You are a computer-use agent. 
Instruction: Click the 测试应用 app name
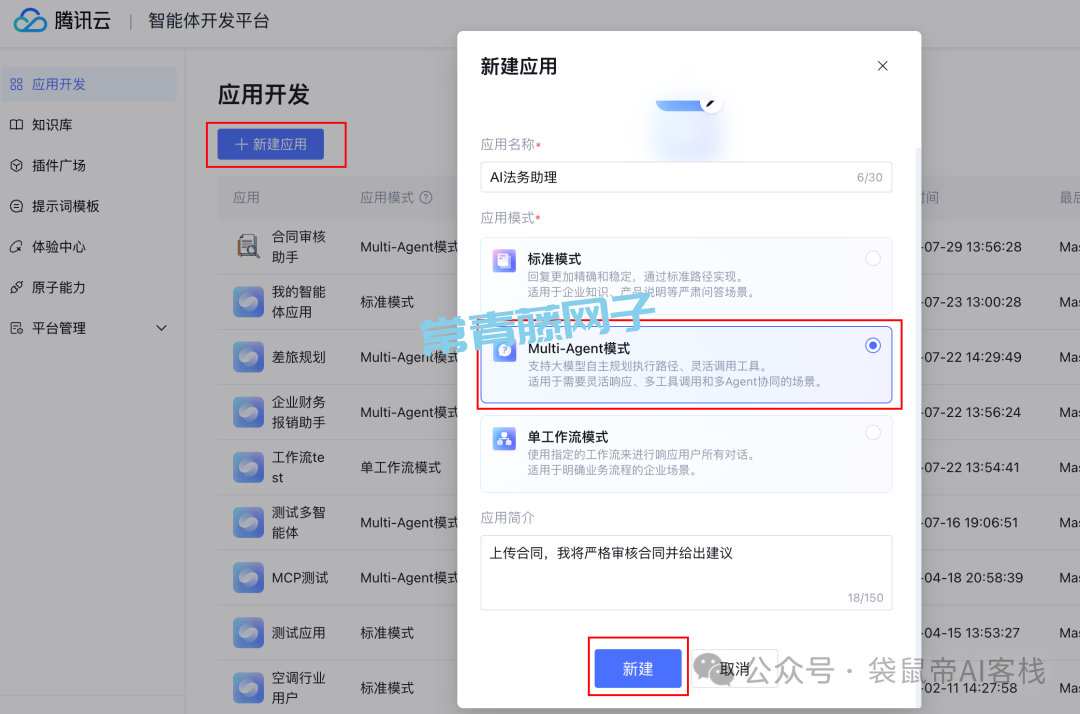pyautogui.click(x=298, y=633)
